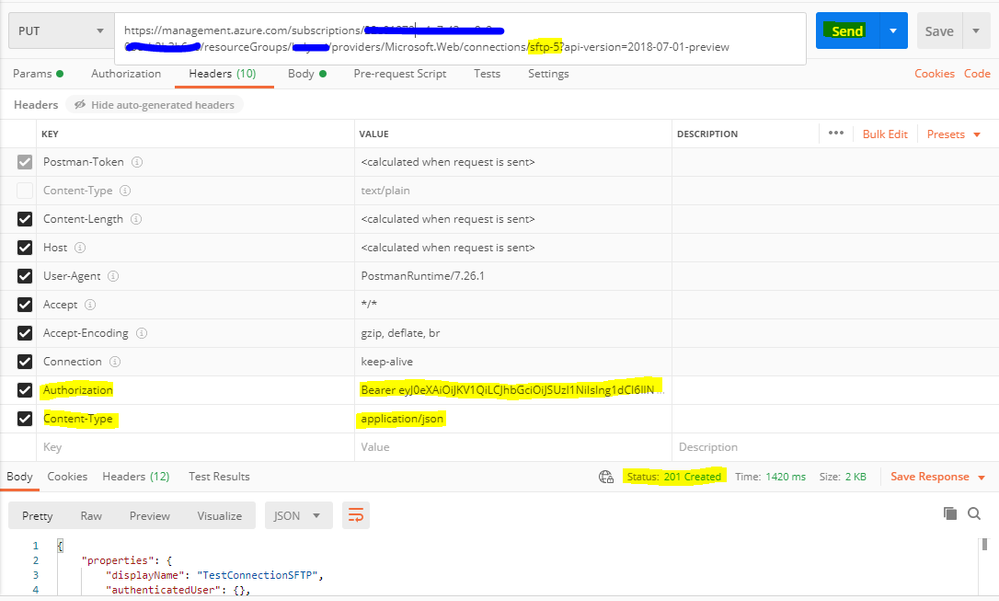Send the PUT request
The width and height of the screenshot is (999, 601).
(x=847, y=31)
